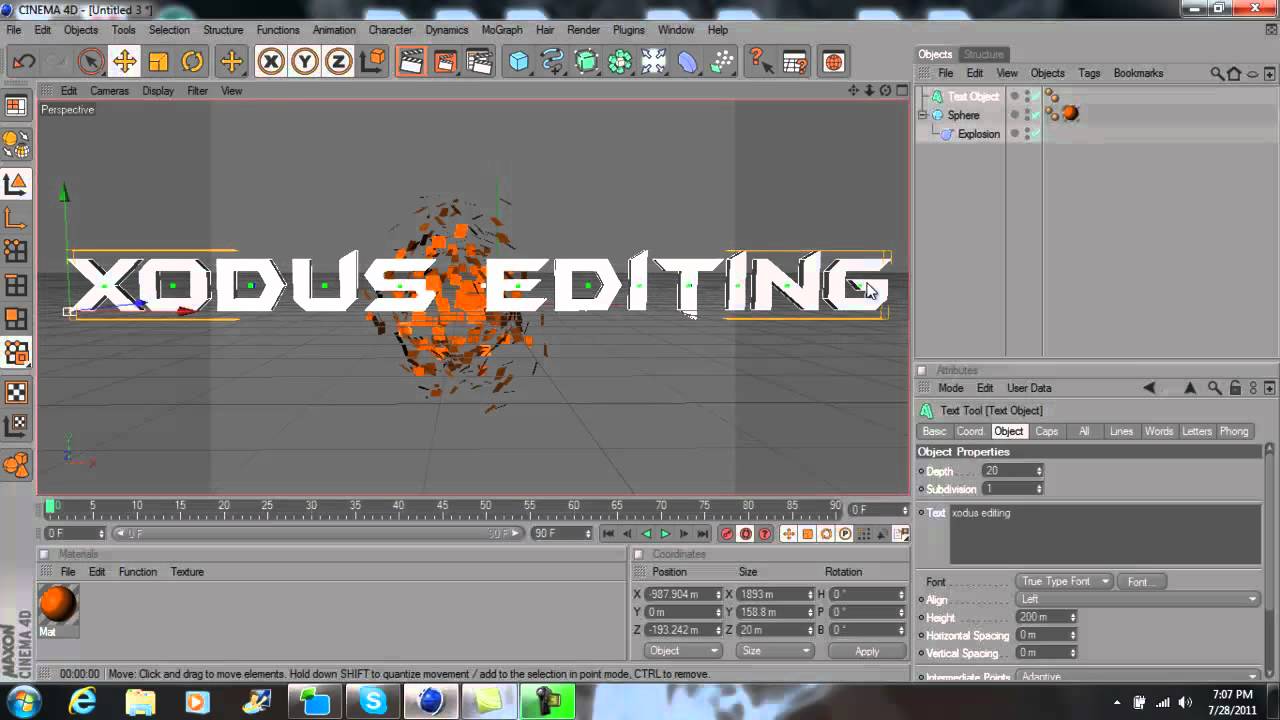Switch to the Caps attribute tab
The height and width of the screenshot is (720, 1280).
1046,431
